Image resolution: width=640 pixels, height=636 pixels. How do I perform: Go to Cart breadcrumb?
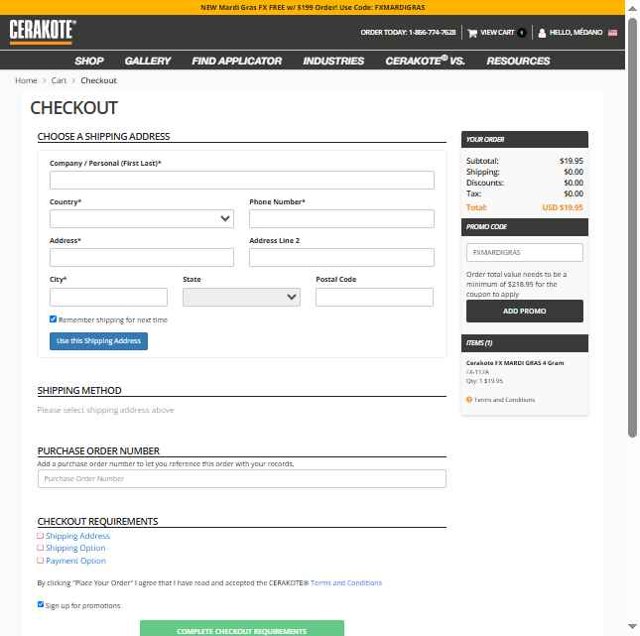click(59, 80)
